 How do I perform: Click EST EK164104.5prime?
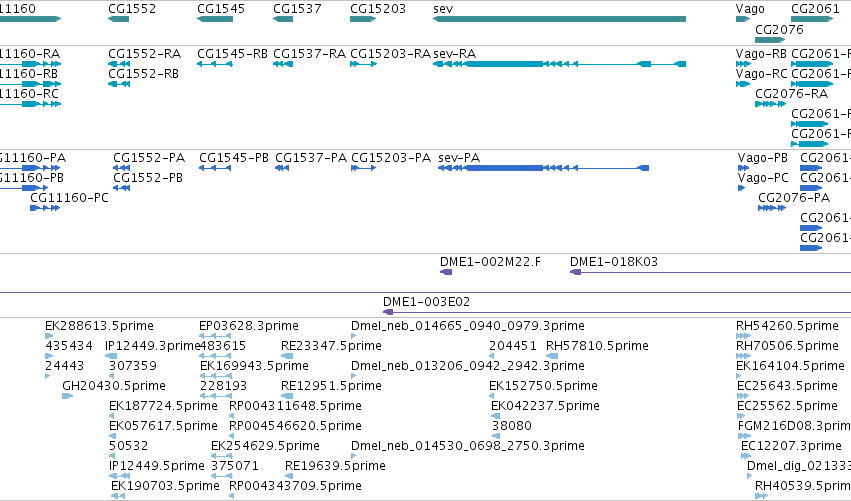[x=739, y=376]
